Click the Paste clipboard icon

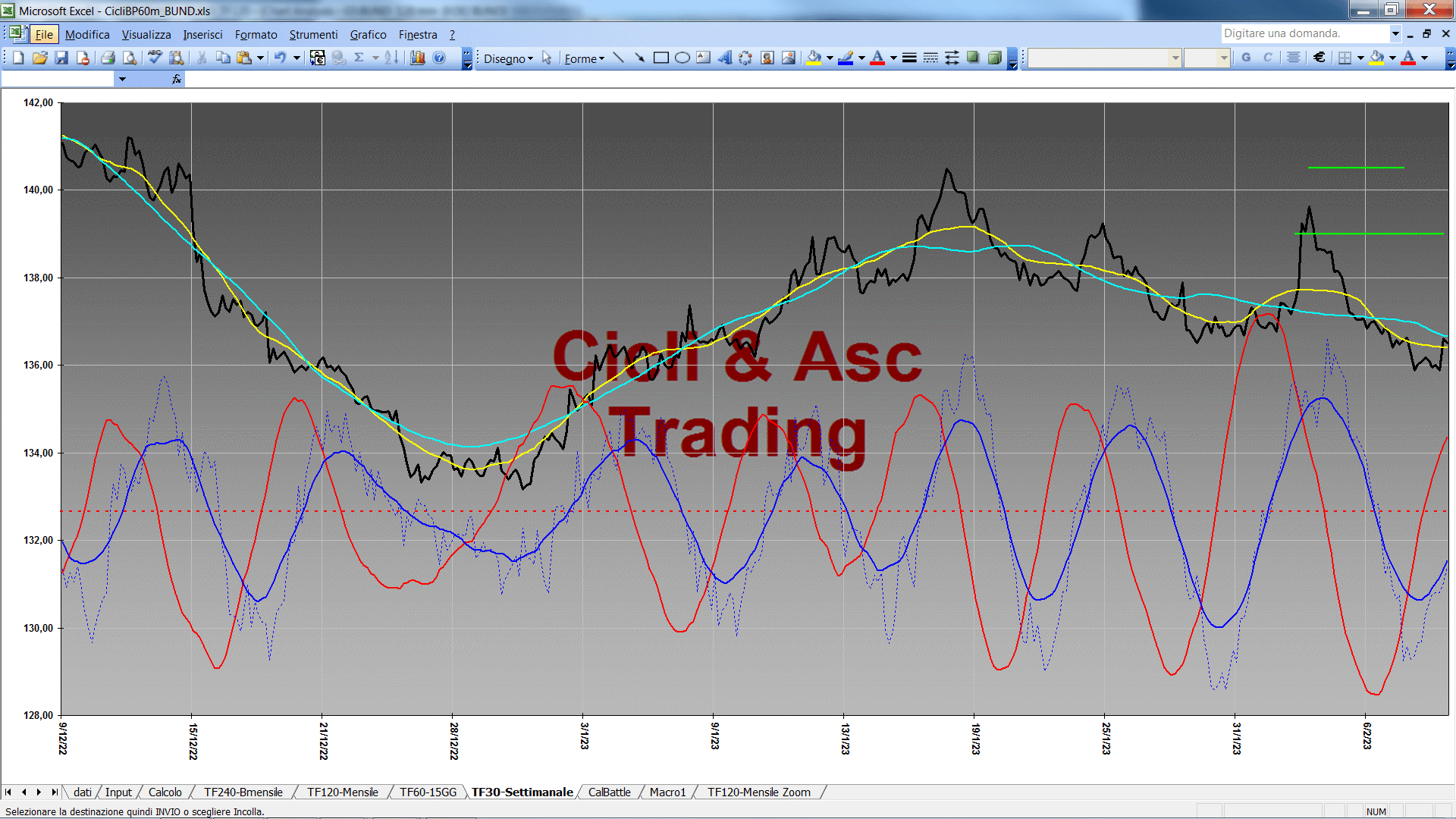(244, 58)
